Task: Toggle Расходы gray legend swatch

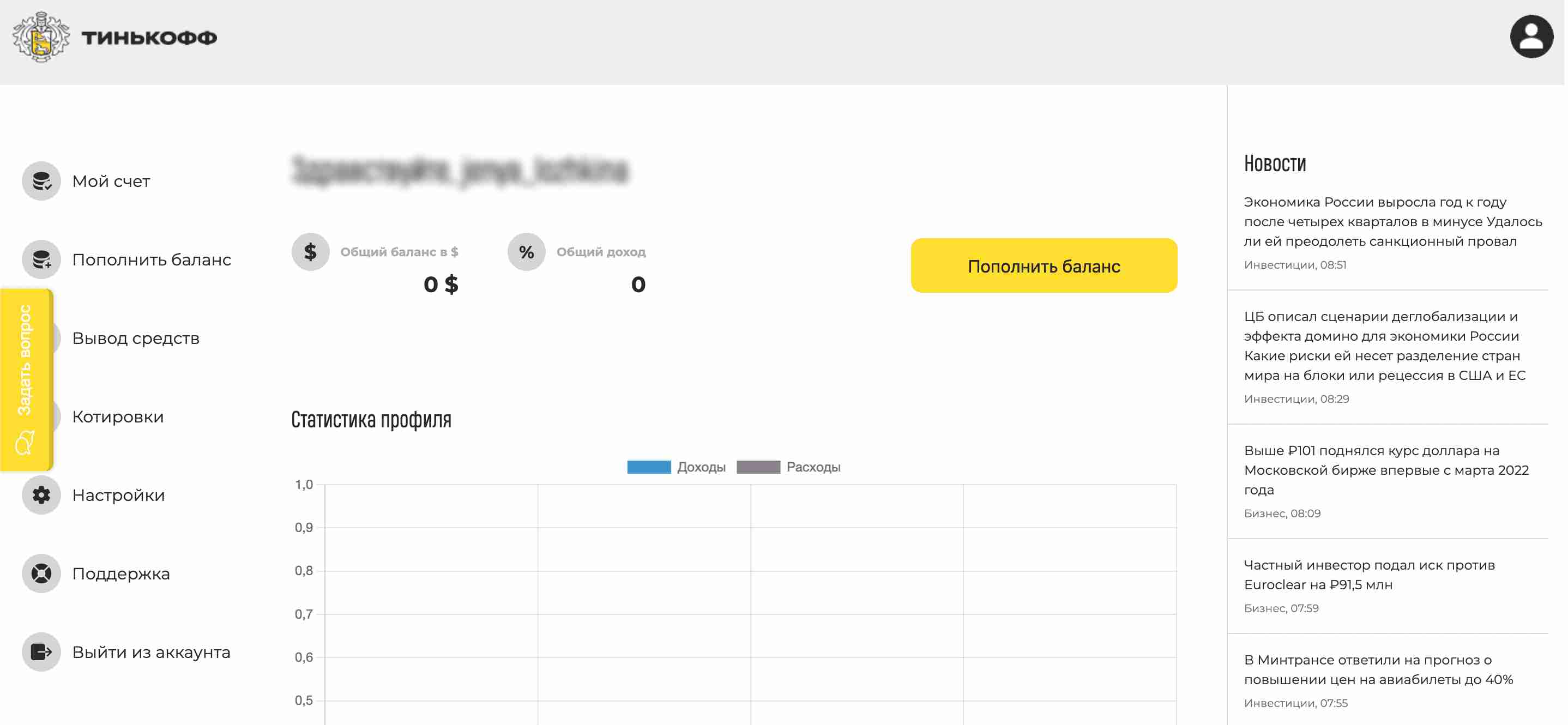Action: click(758, 467)
